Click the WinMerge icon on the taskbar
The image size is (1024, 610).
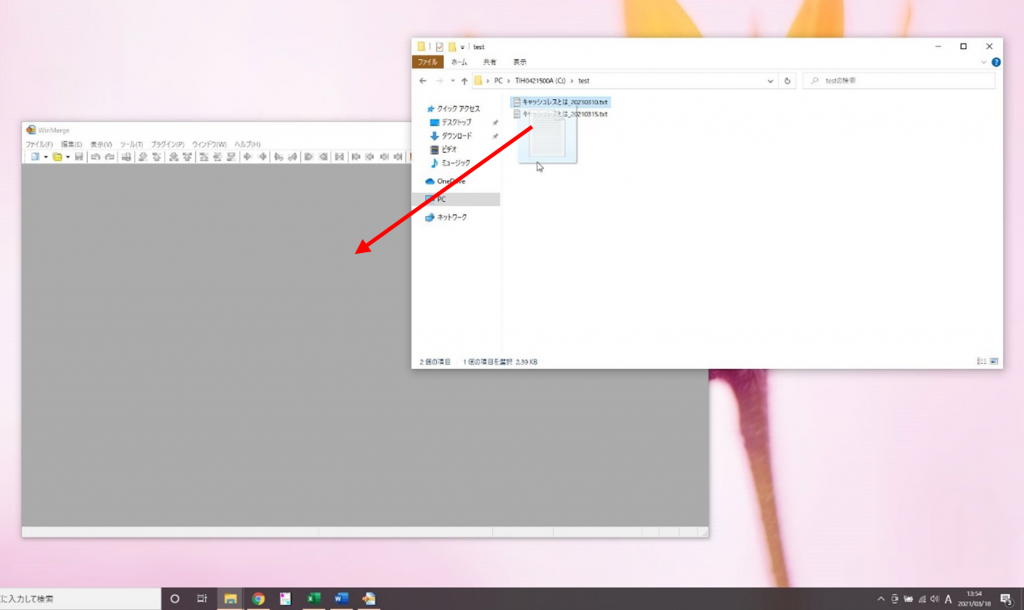pos(369,598)
